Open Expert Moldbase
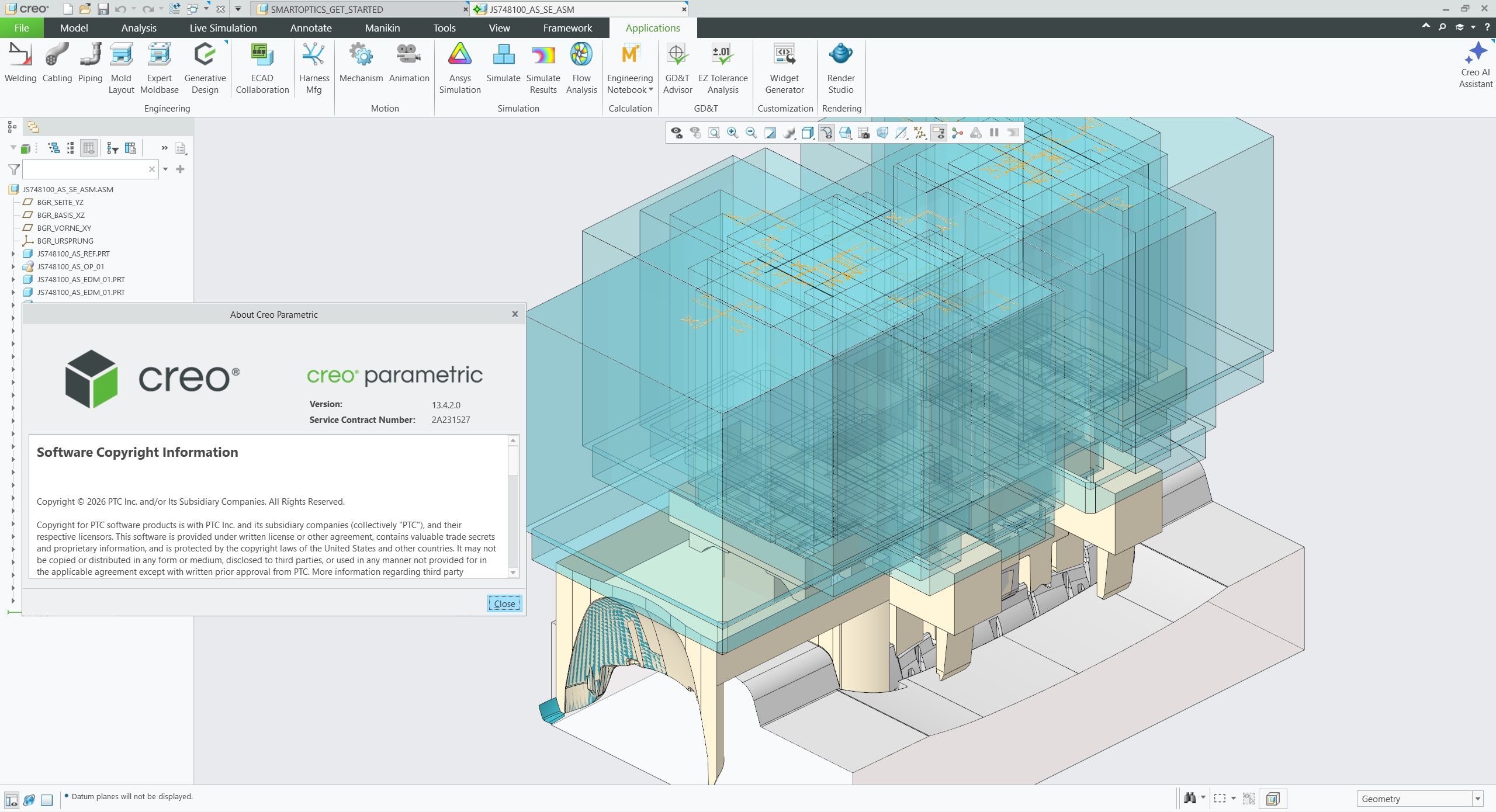This screenshot has height=812, width=1496. [159, 68]
